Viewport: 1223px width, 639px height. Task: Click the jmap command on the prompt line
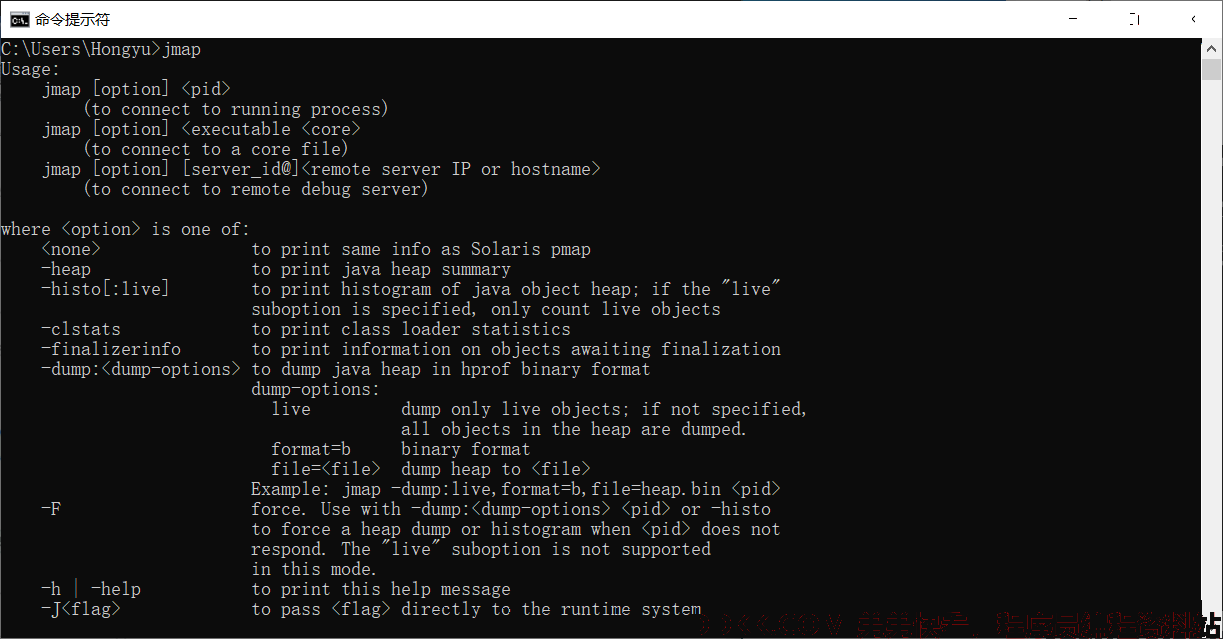click(181, 49)
